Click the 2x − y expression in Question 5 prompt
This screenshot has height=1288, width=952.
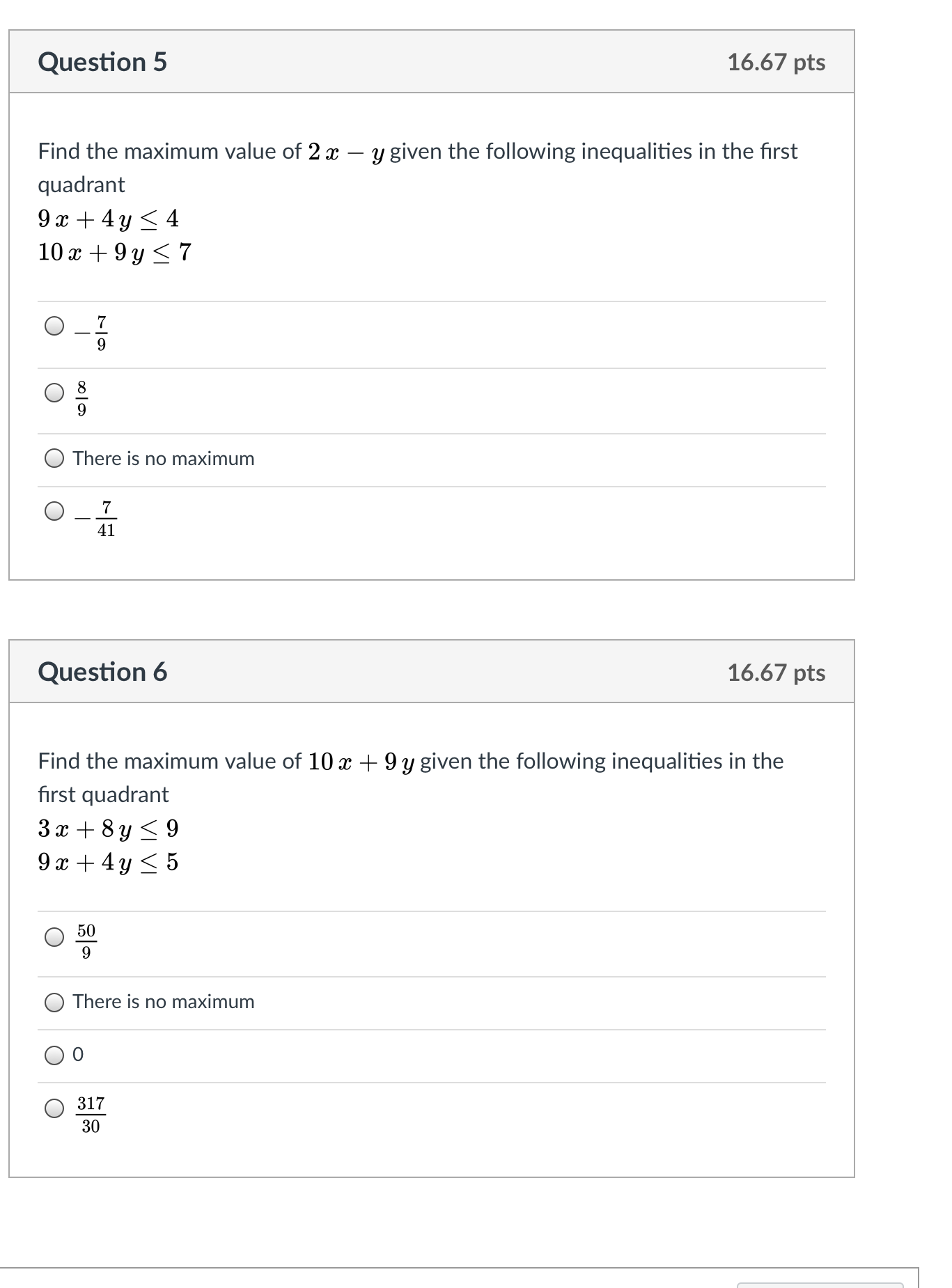pos(346,152)
